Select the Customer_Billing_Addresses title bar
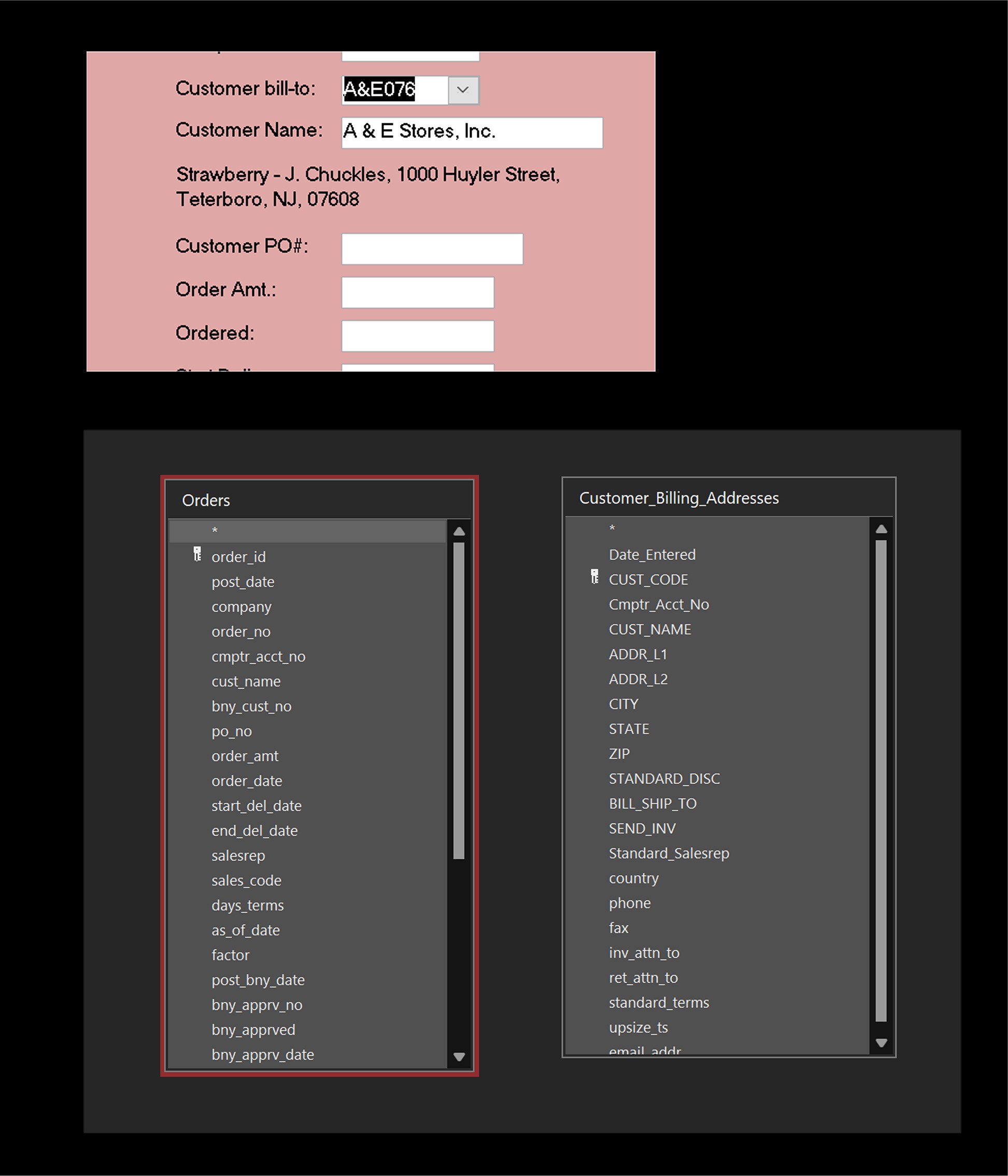 [x=729, y=498]
